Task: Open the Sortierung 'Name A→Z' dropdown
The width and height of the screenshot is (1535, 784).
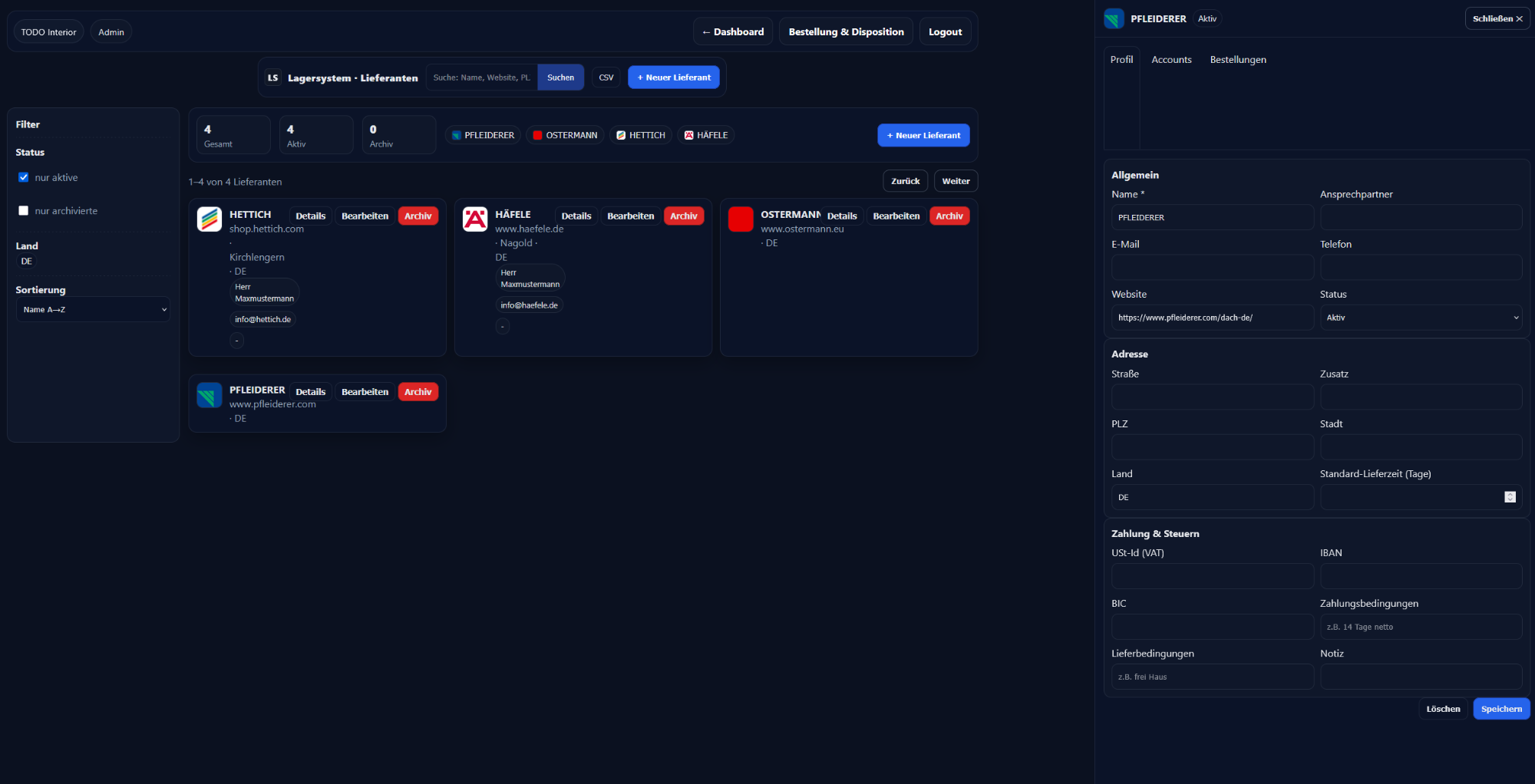Action: point(93,310)
